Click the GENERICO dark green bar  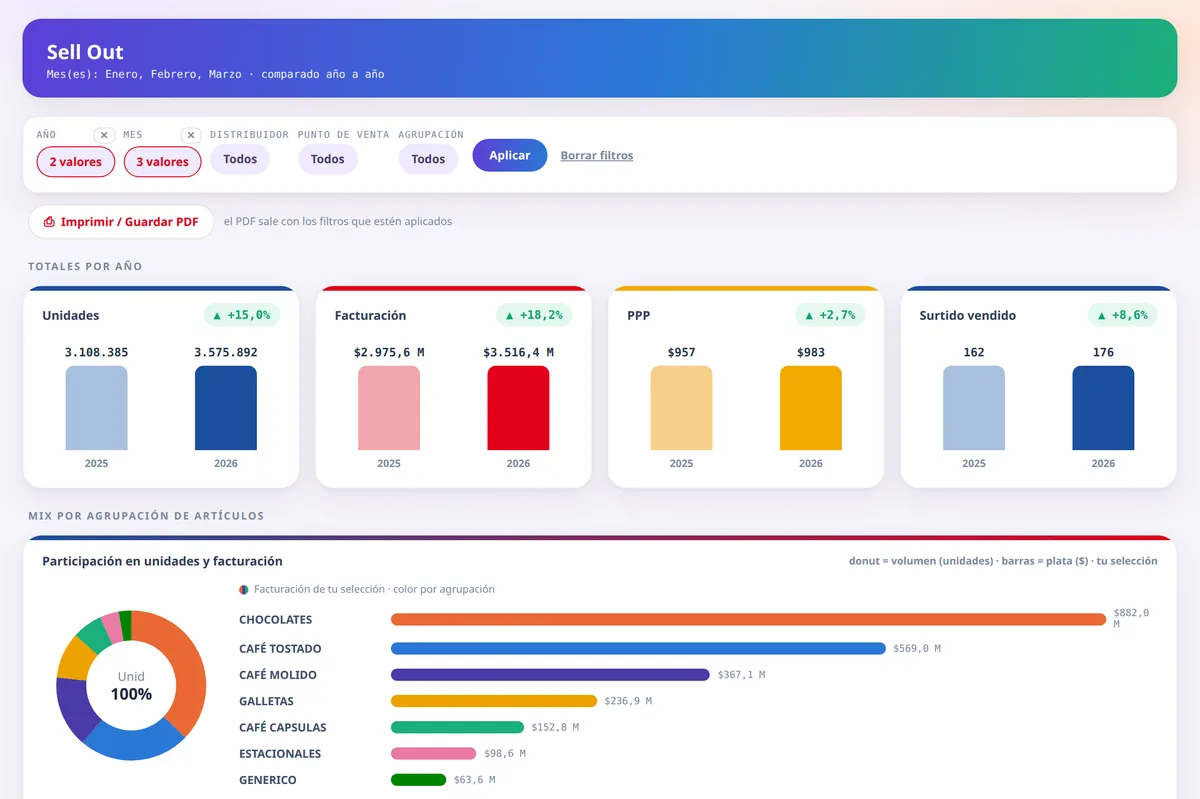[418, 779]
